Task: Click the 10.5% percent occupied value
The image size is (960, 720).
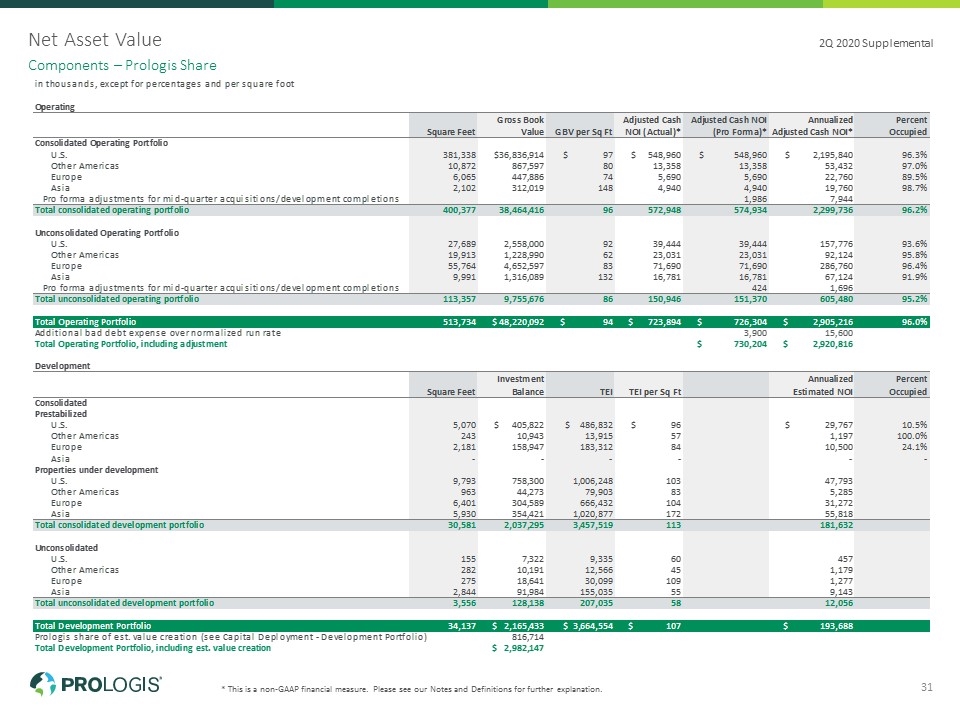Action: [x=914, y=426]
